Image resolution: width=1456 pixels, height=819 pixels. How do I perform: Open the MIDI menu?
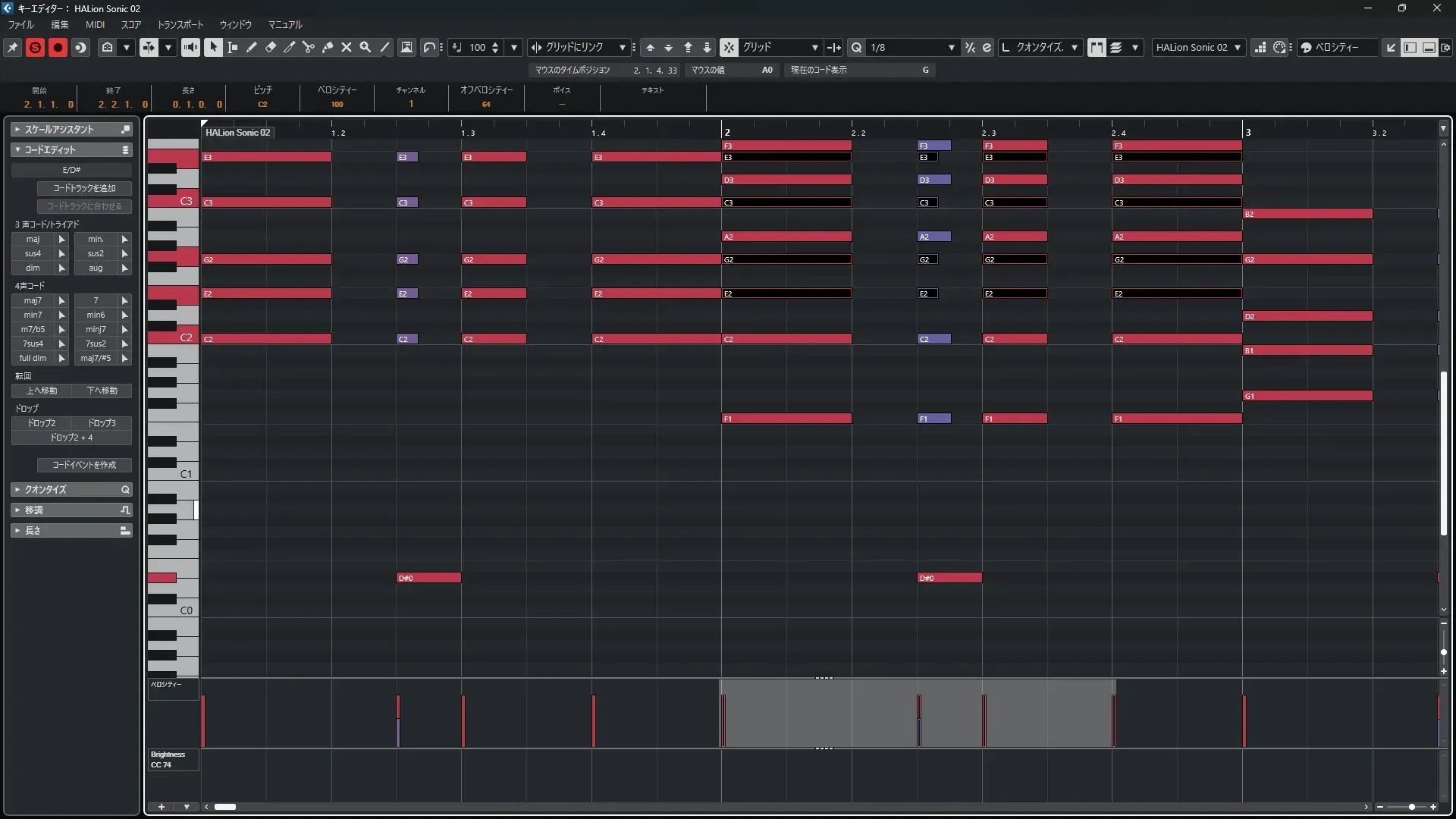point(95,25)
